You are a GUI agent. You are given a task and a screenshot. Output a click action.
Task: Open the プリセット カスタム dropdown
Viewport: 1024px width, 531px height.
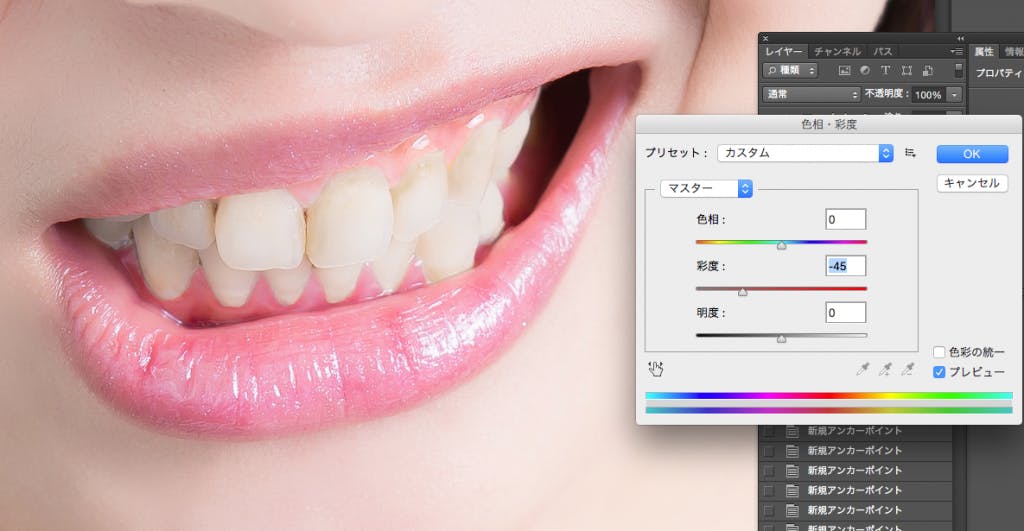point(805,153)
